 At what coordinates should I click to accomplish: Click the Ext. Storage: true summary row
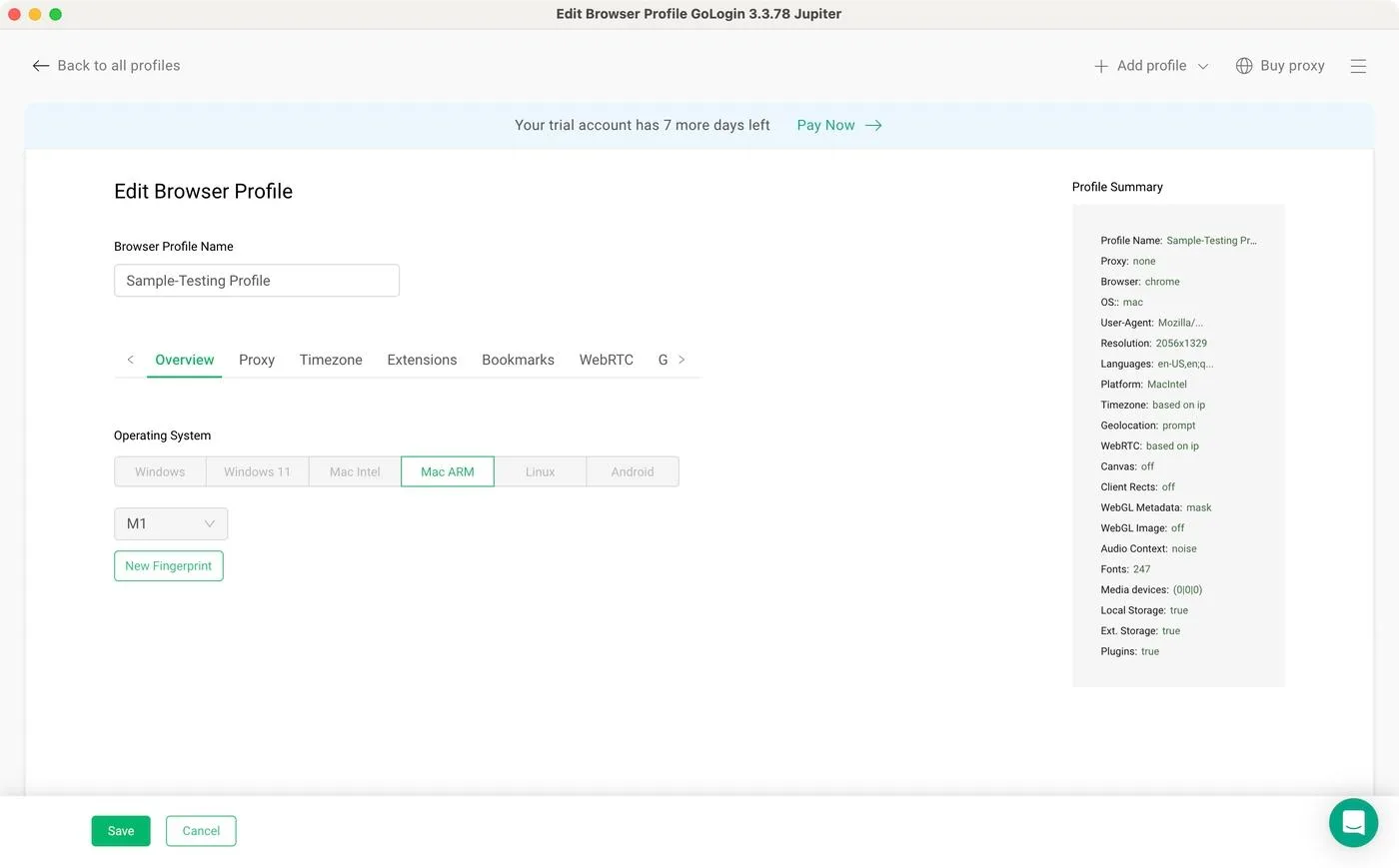1140,631
